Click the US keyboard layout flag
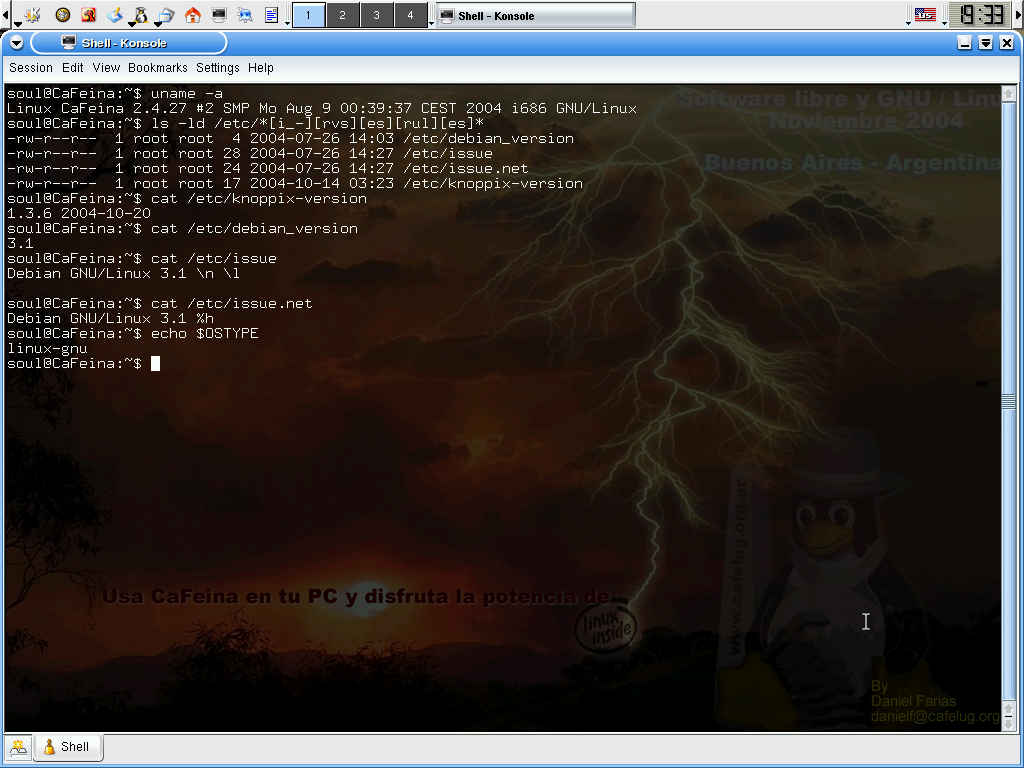Viewport: 1024px width, 768px height. [x=925, y=14]
